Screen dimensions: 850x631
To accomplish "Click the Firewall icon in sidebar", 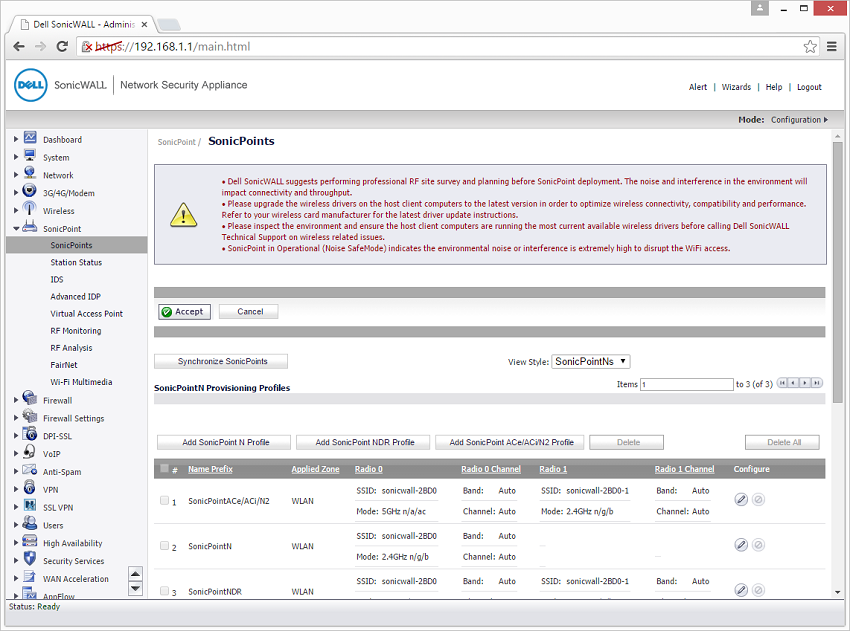I will tap(30, 398).
